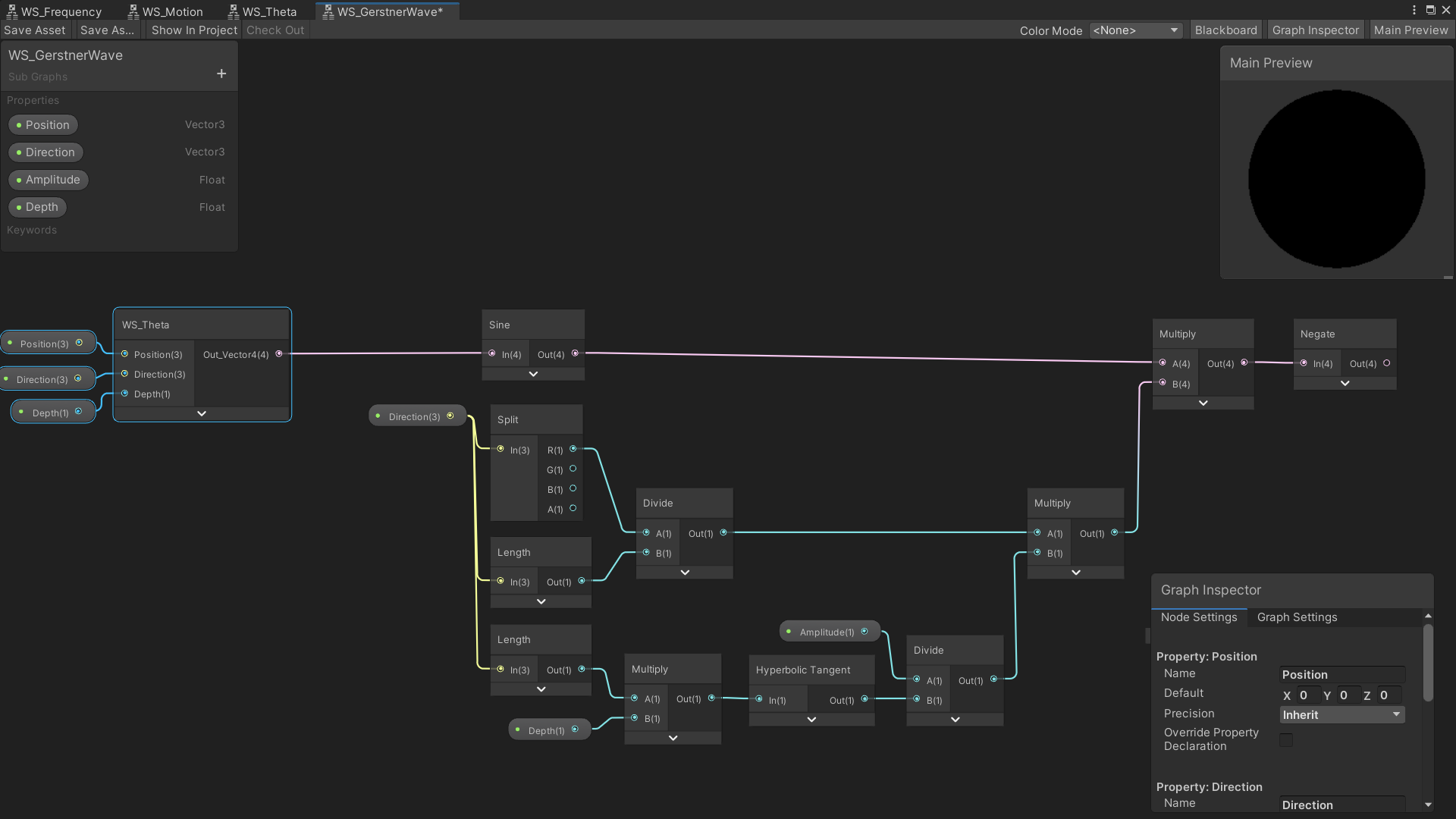Select the Direction property pill in Blackboard

[x=45, y=152]
